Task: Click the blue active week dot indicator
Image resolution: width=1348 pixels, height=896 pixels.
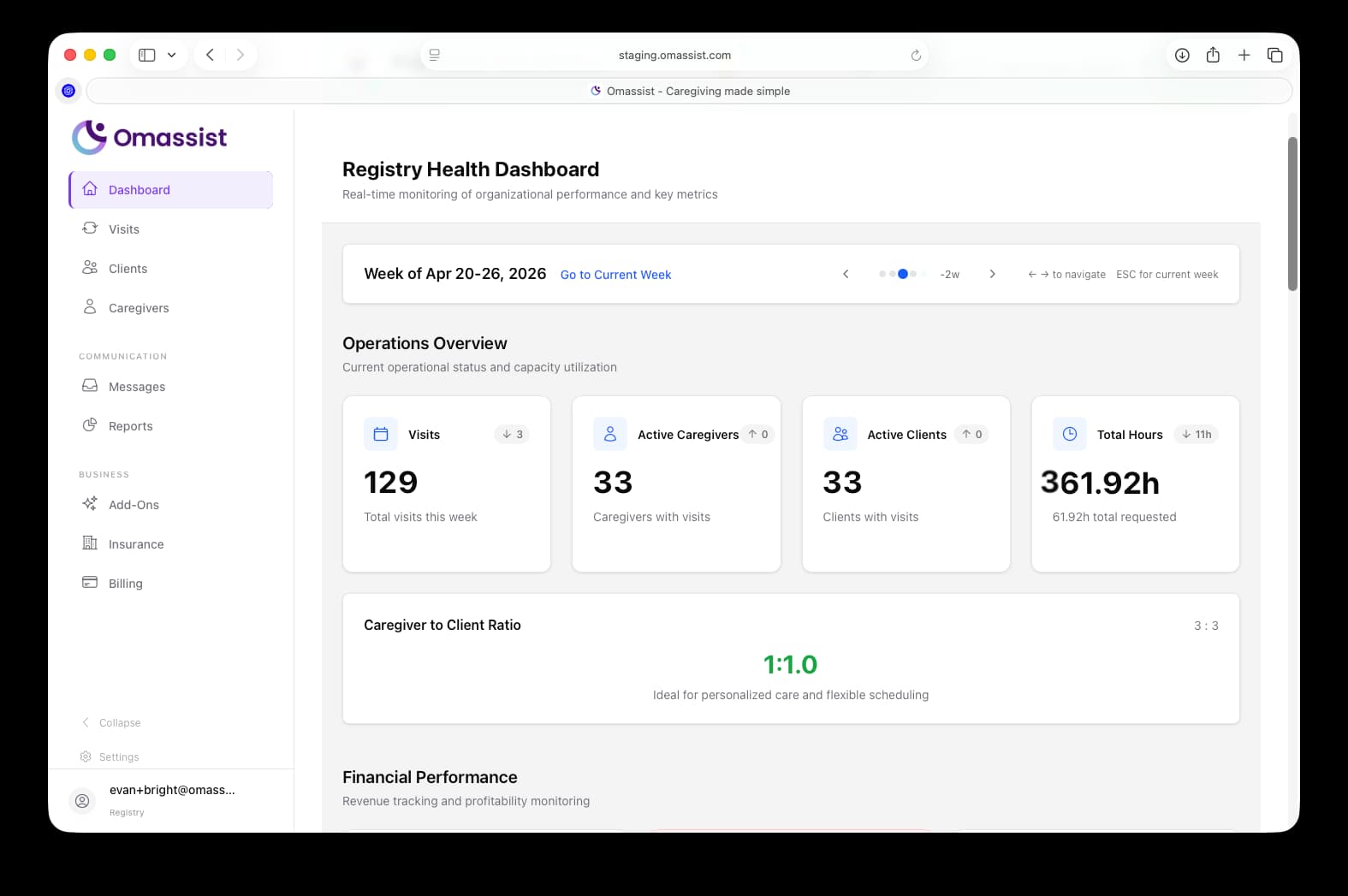Action: [902, 274]
